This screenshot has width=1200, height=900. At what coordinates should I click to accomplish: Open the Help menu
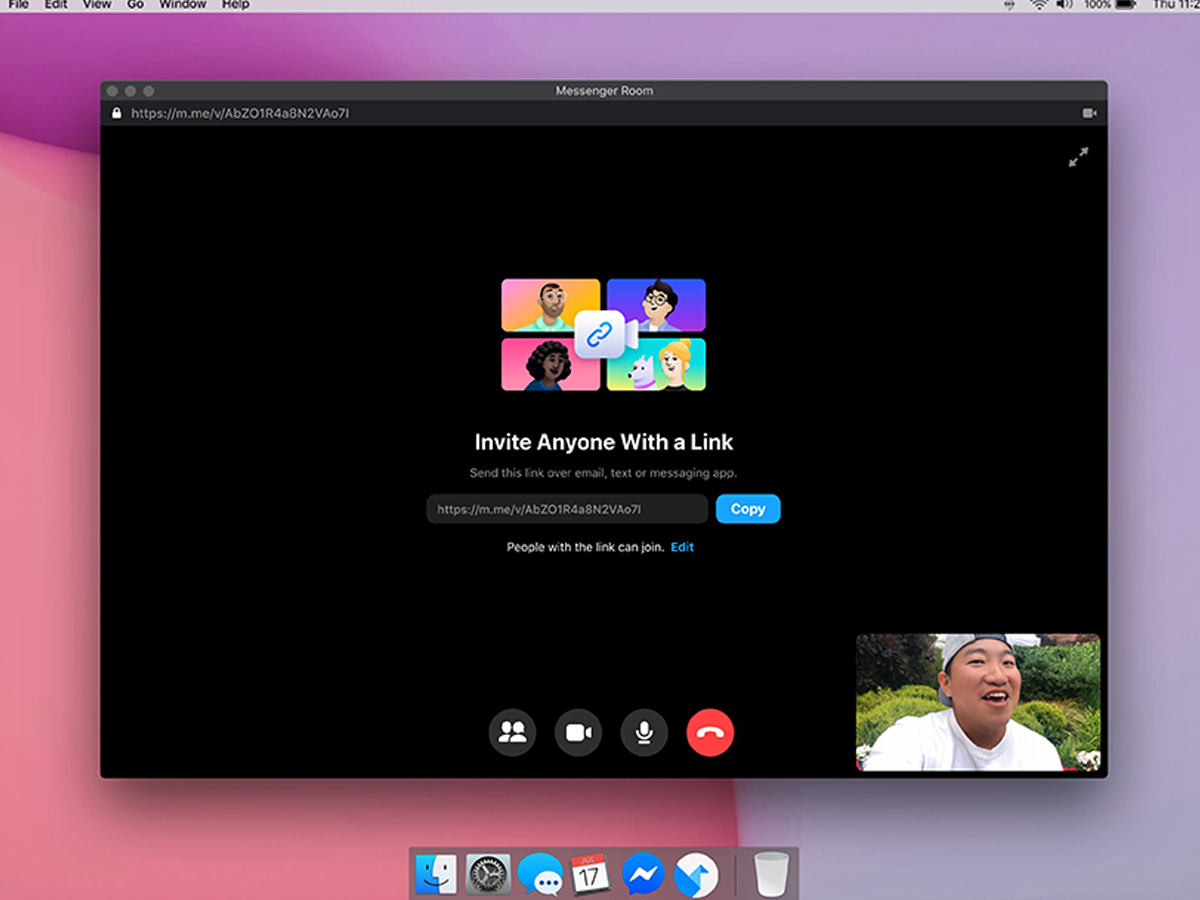click(236, 5)
